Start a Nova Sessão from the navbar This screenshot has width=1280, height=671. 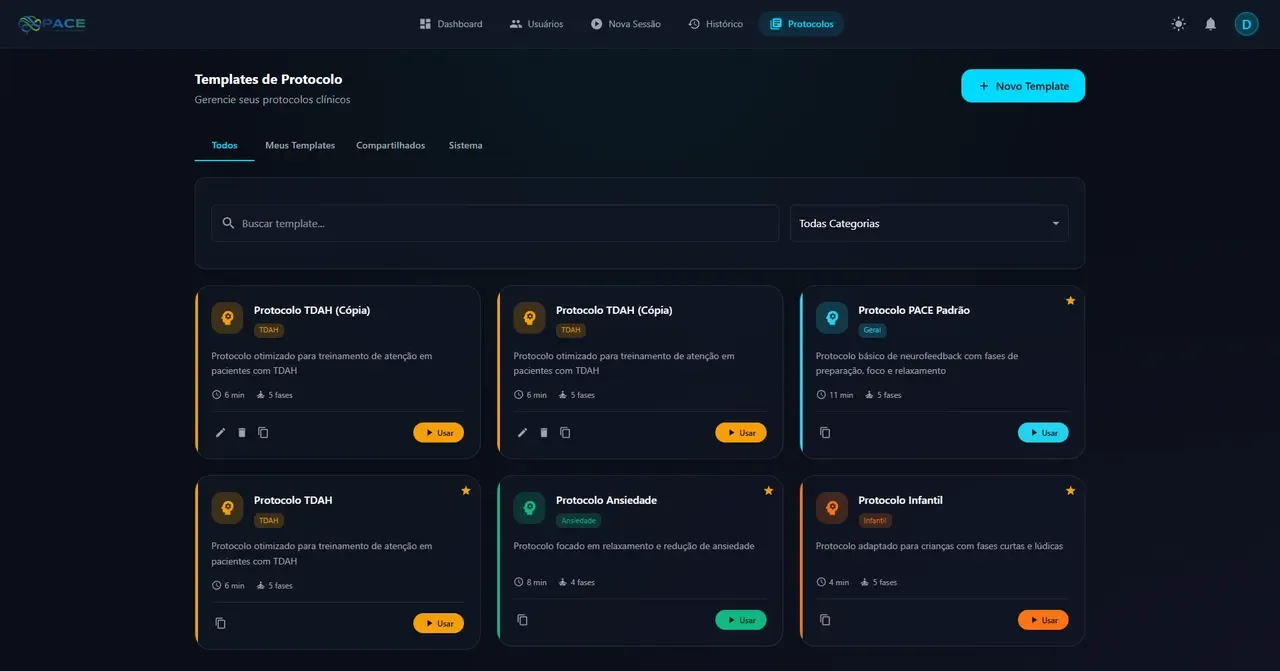[x=626, y=24]
